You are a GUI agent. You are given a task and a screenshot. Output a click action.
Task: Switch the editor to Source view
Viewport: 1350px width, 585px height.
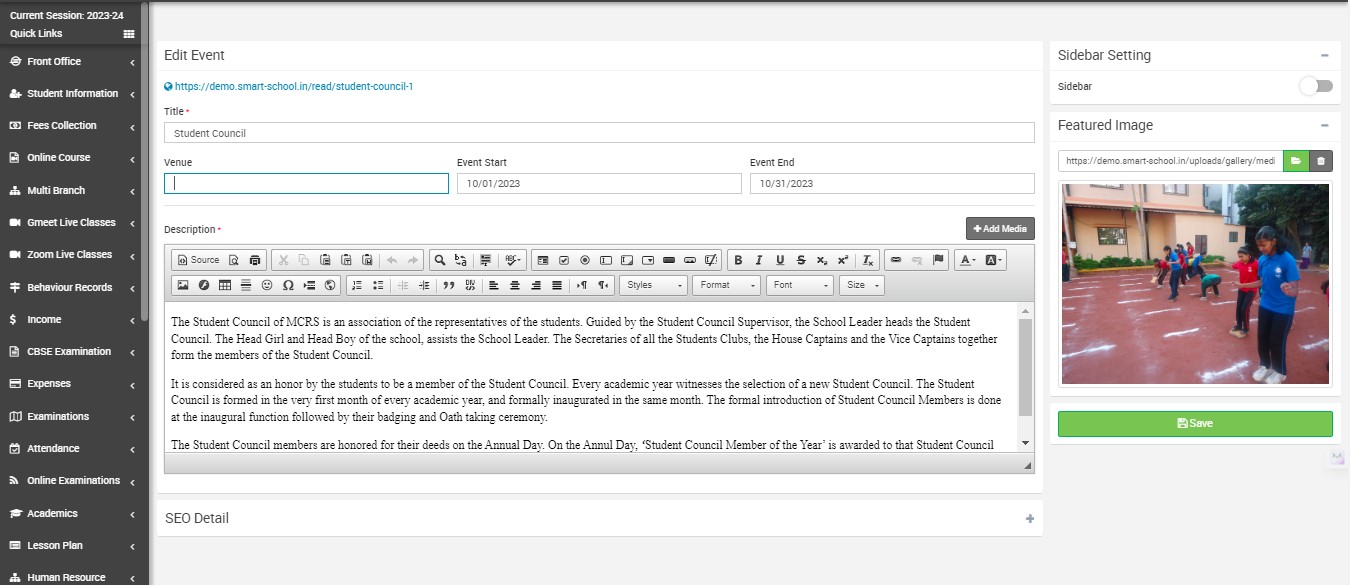[x=198, y=260]
